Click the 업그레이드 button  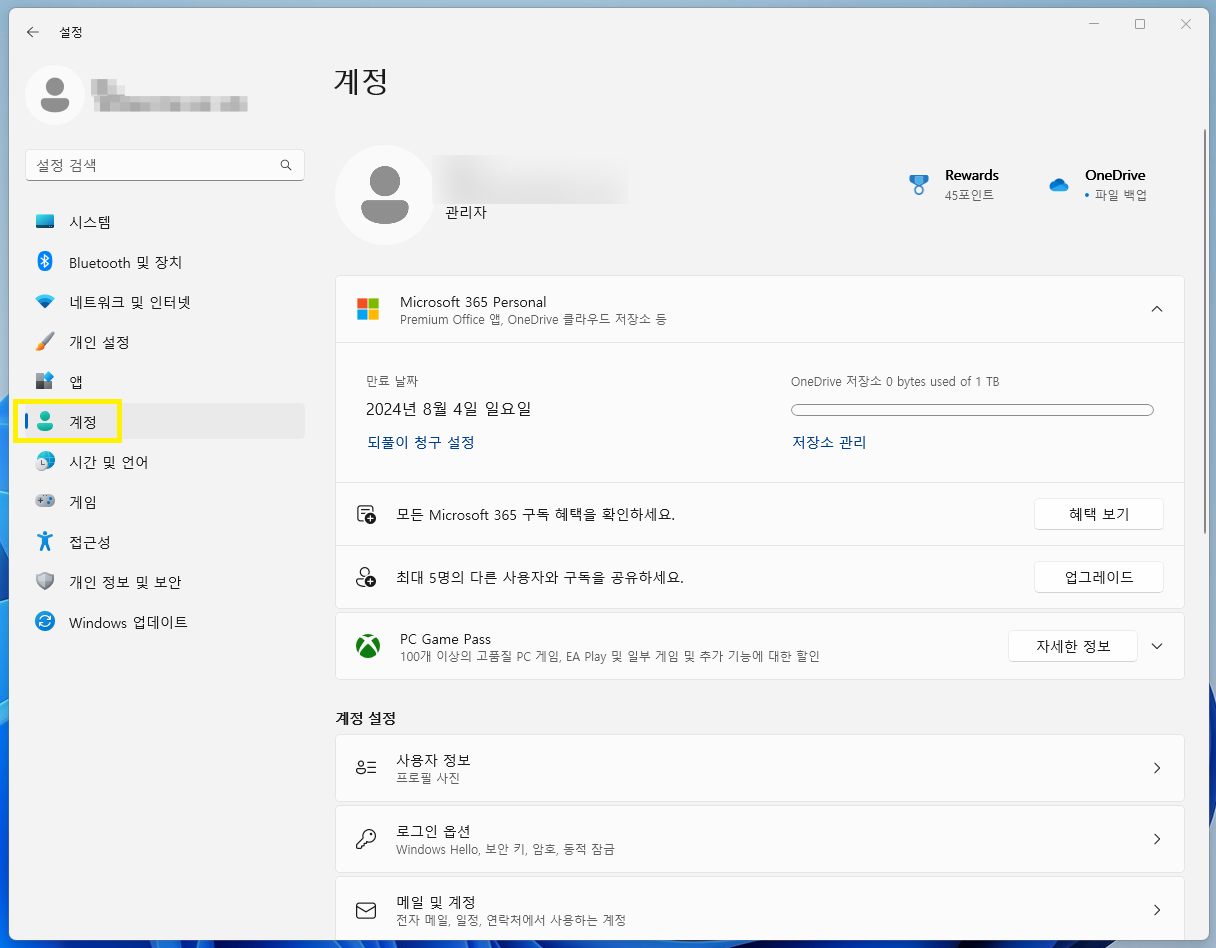[x=1098, y=577]
